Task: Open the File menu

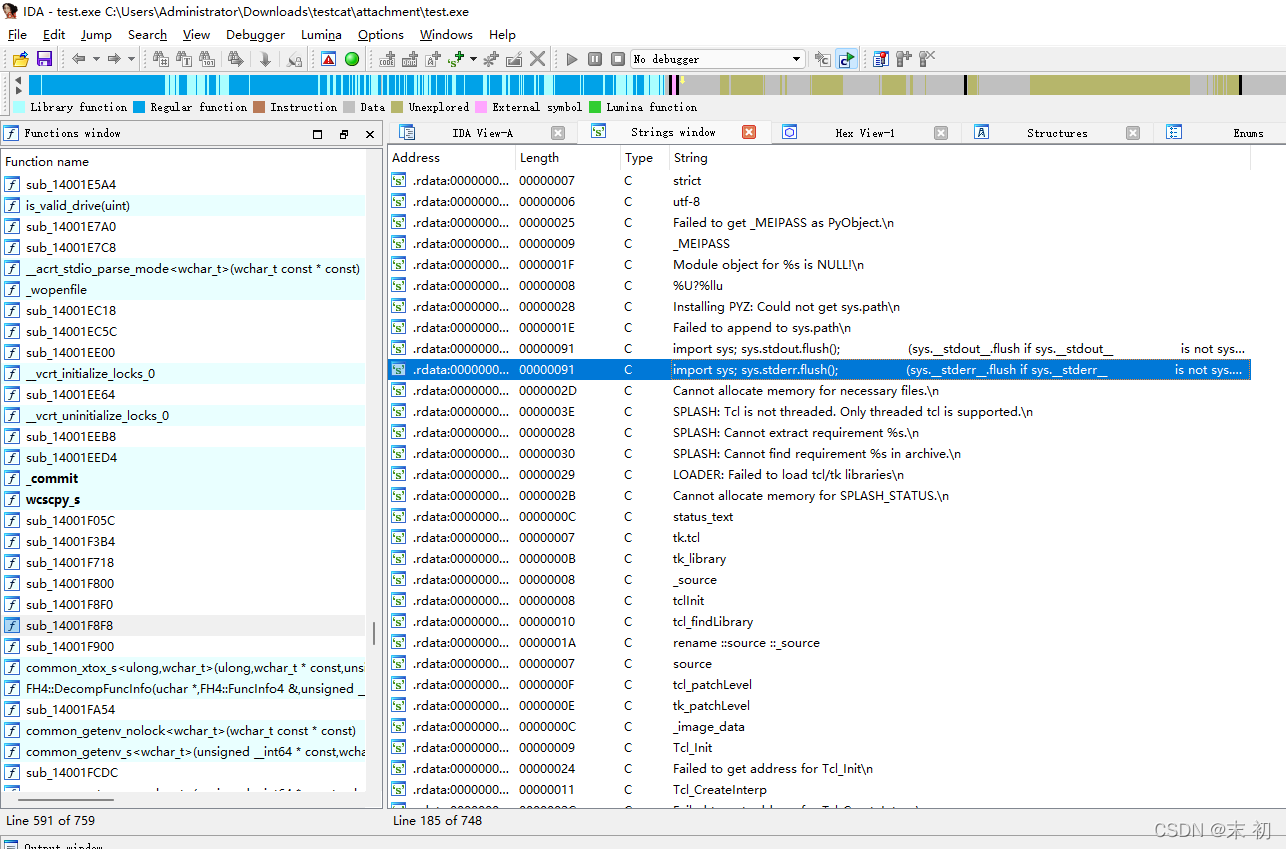Action: tap(17, 34)
